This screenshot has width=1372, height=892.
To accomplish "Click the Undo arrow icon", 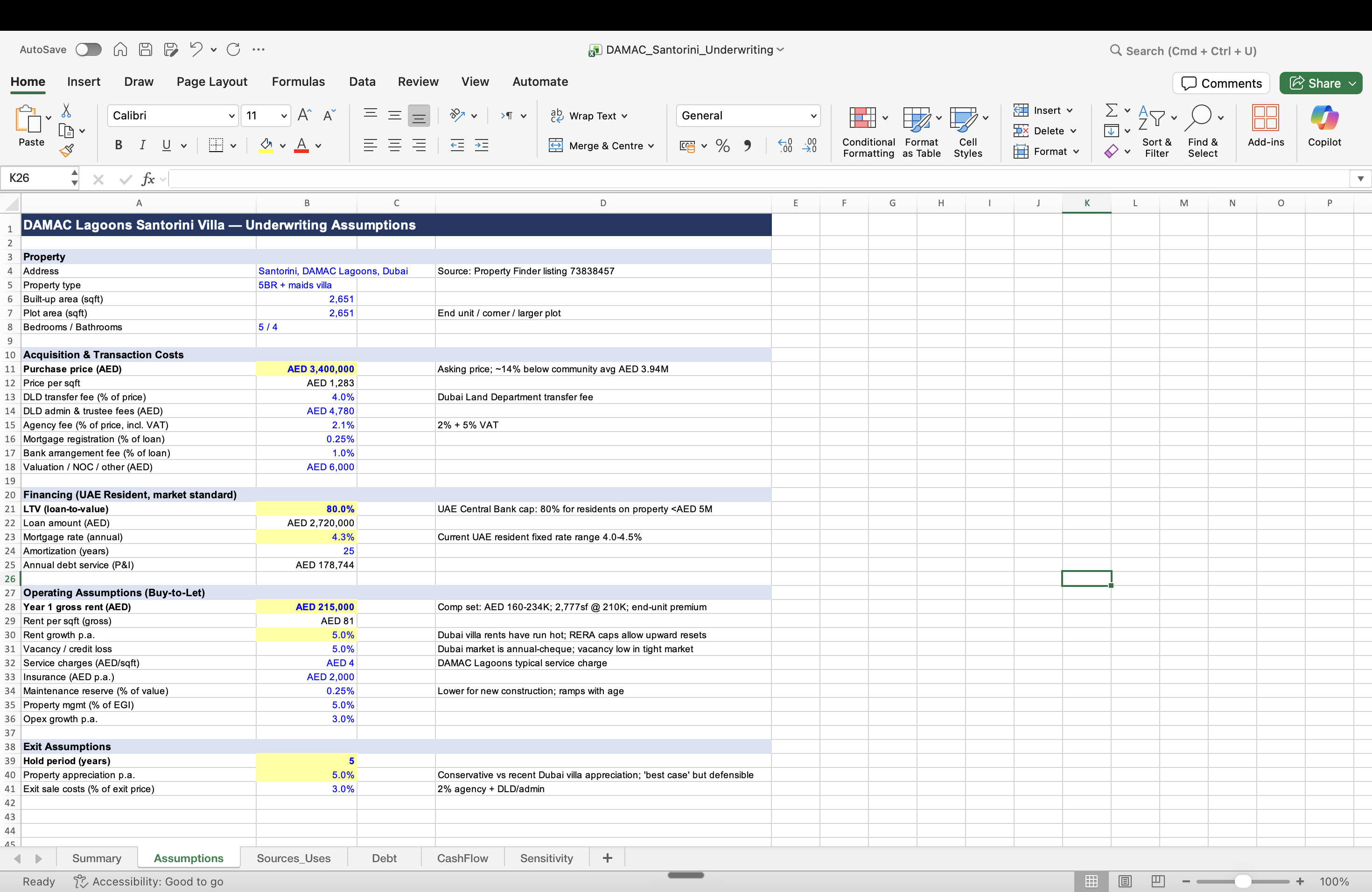I will [x=196, y=49].
